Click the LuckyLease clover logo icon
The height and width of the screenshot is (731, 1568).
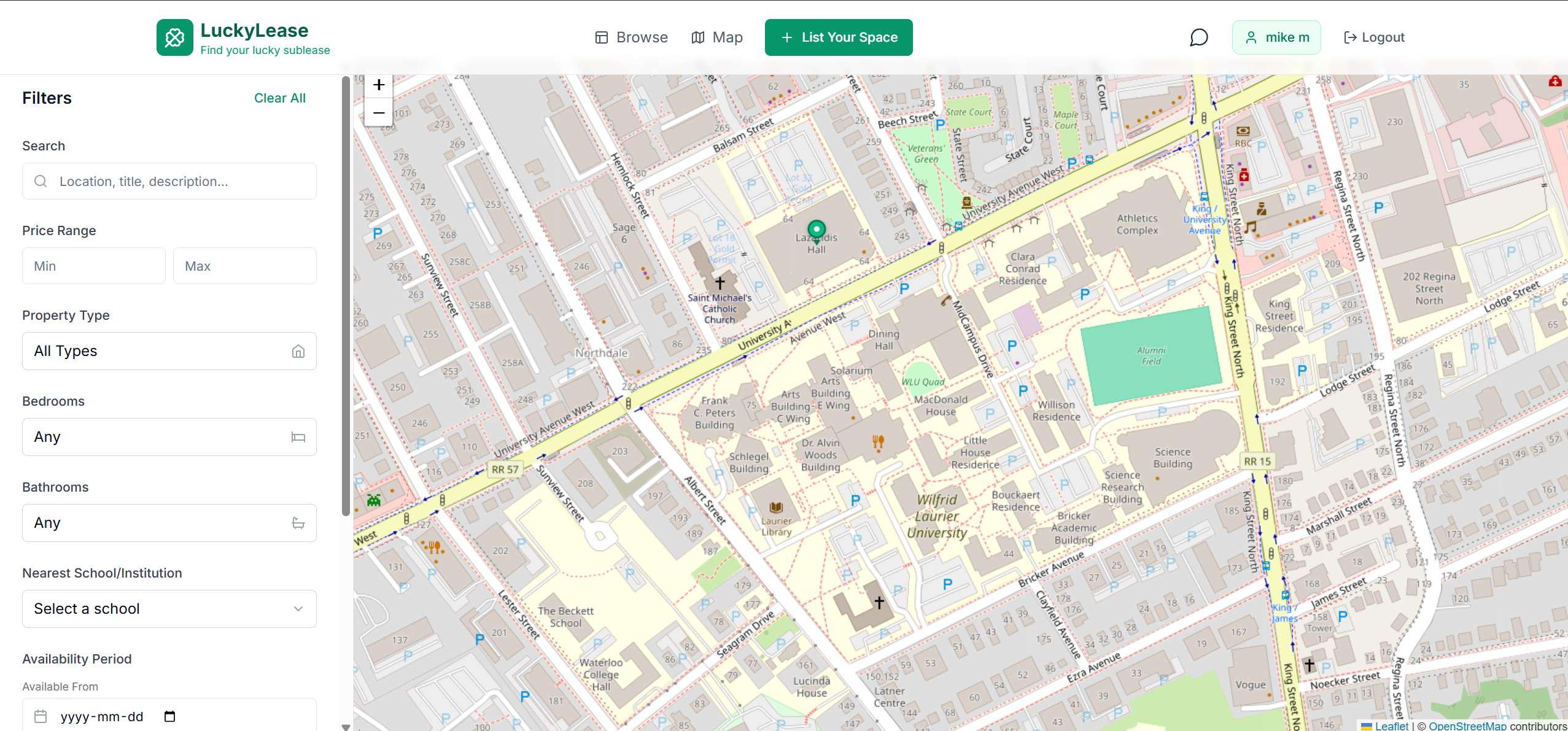tap(174, 37)
